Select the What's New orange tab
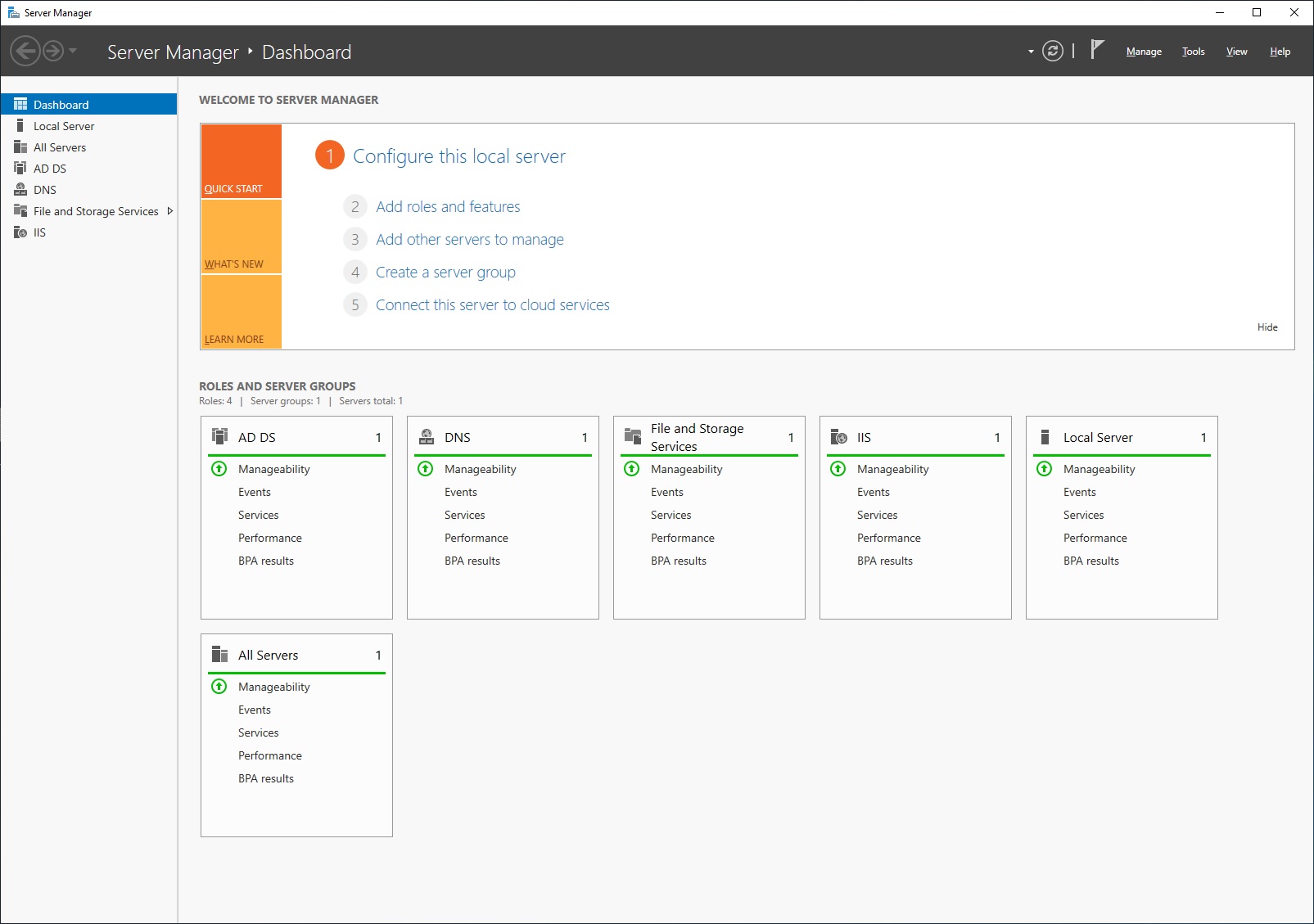 (241, 237)
